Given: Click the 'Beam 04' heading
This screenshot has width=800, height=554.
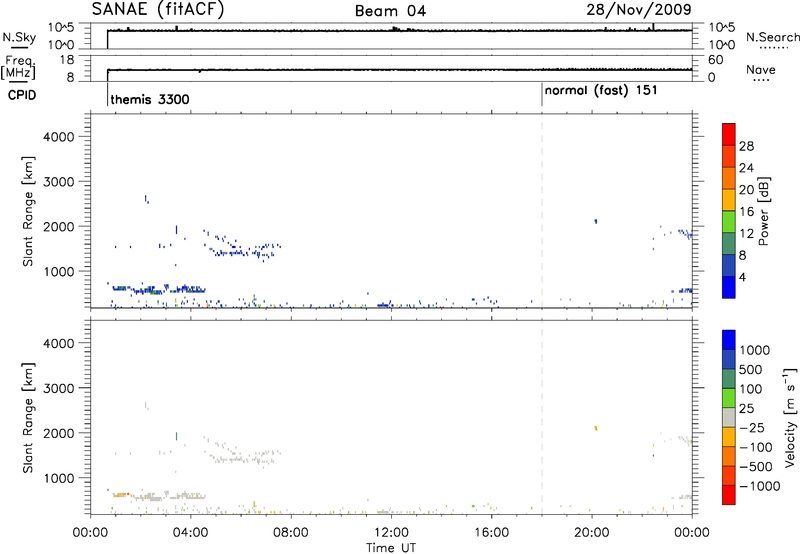Looking at the screenshot, I should click(x=390, y=11).
